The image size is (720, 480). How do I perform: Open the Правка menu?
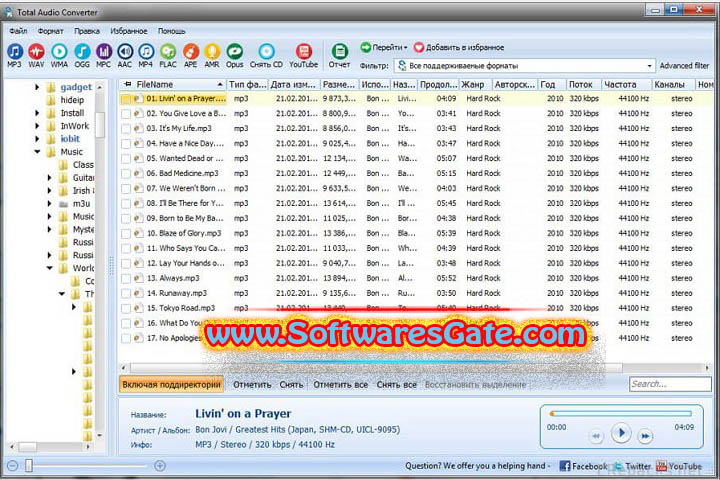(x=87, y=31)
